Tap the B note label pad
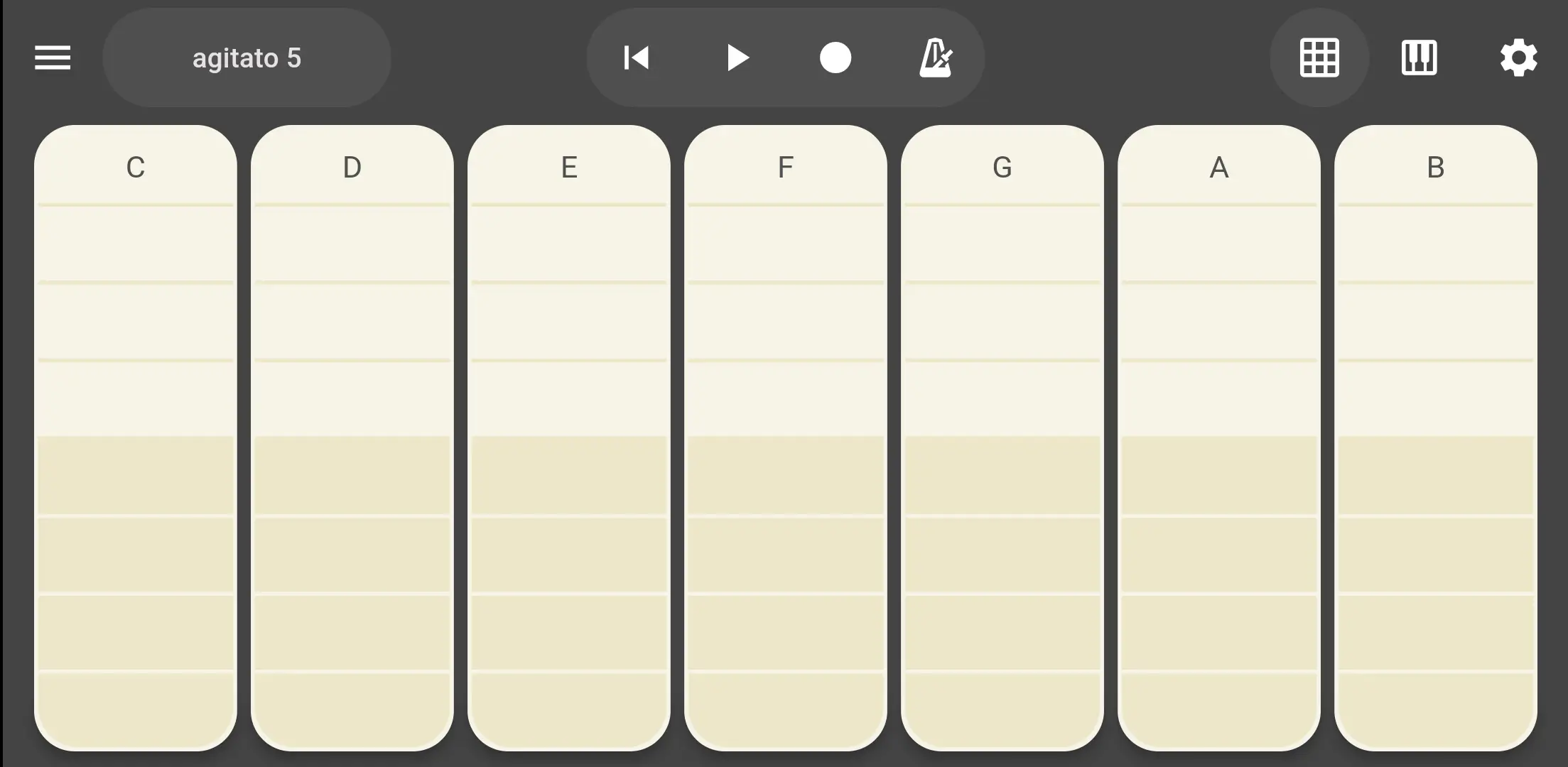Image resolution: width=1568 pixels, height=767 pixels. tap(1436, 168)
